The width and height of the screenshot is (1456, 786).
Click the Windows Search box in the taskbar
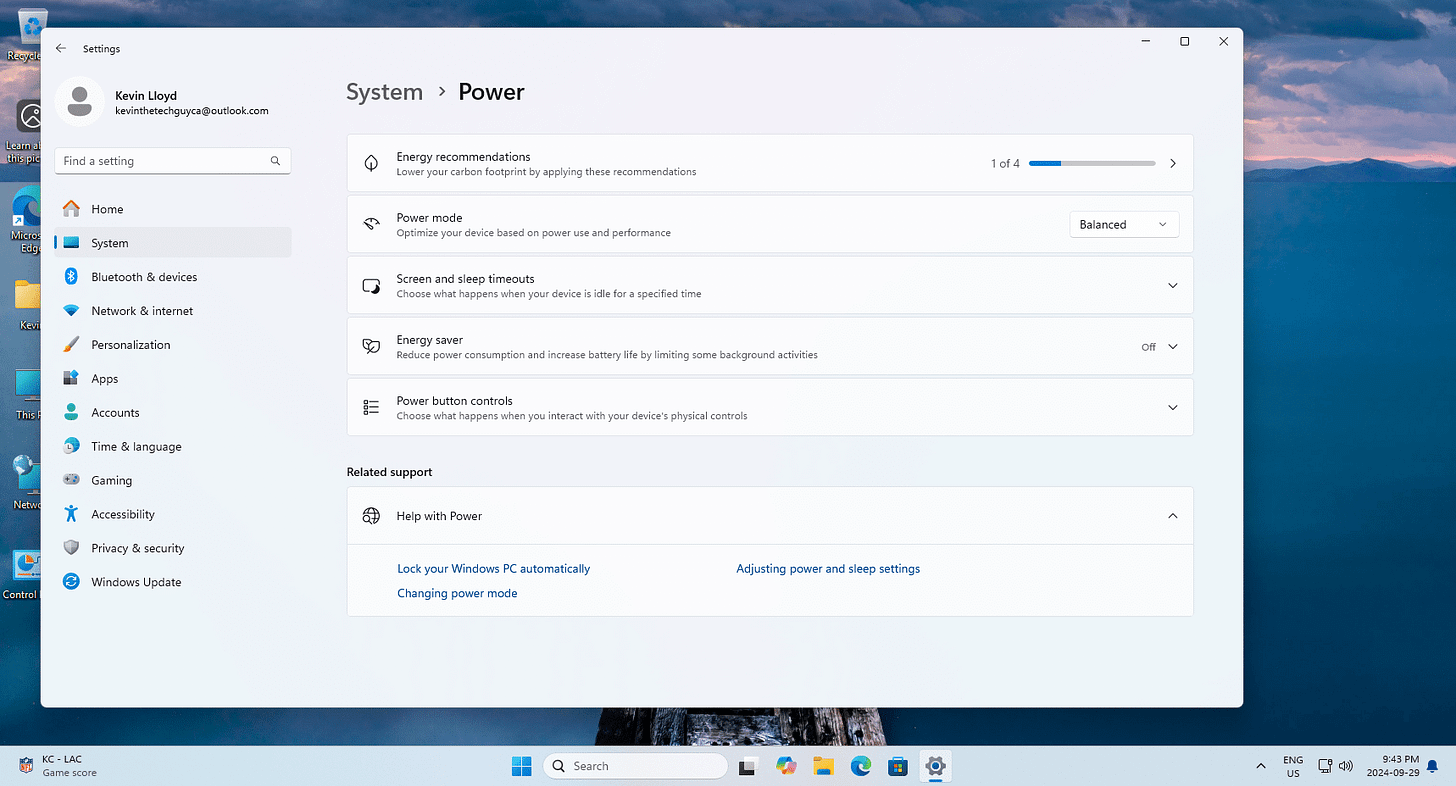635,765
